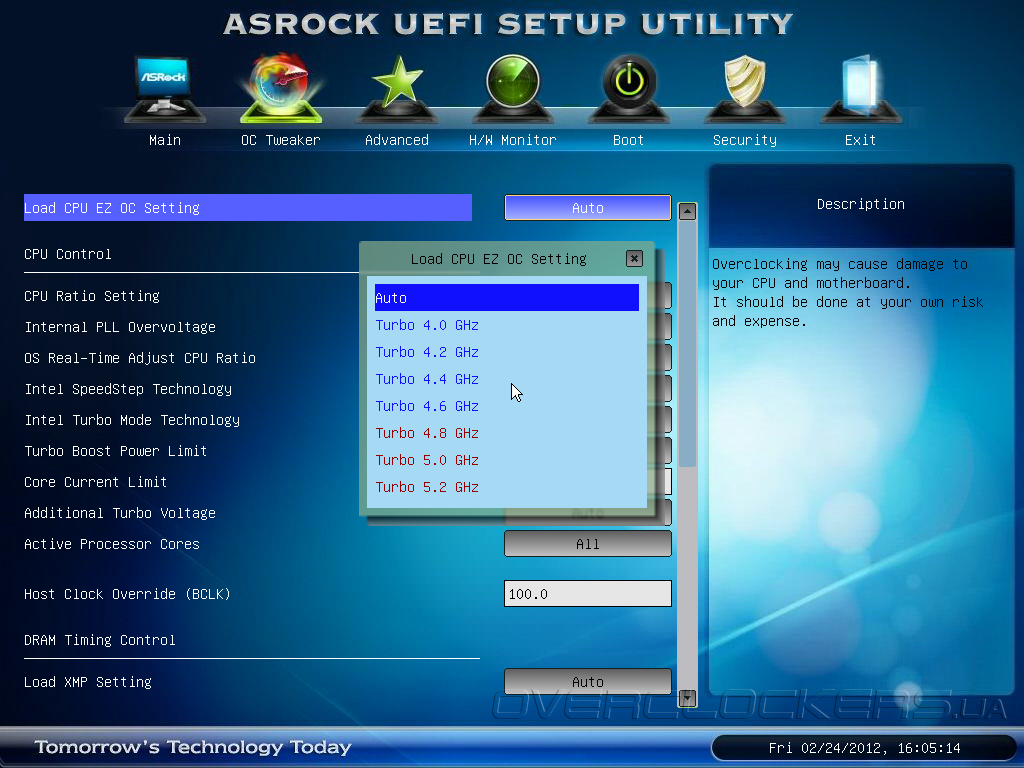The image size is (1024, 768).
Task: Select the Boot power icon
Action: point(629,88)
